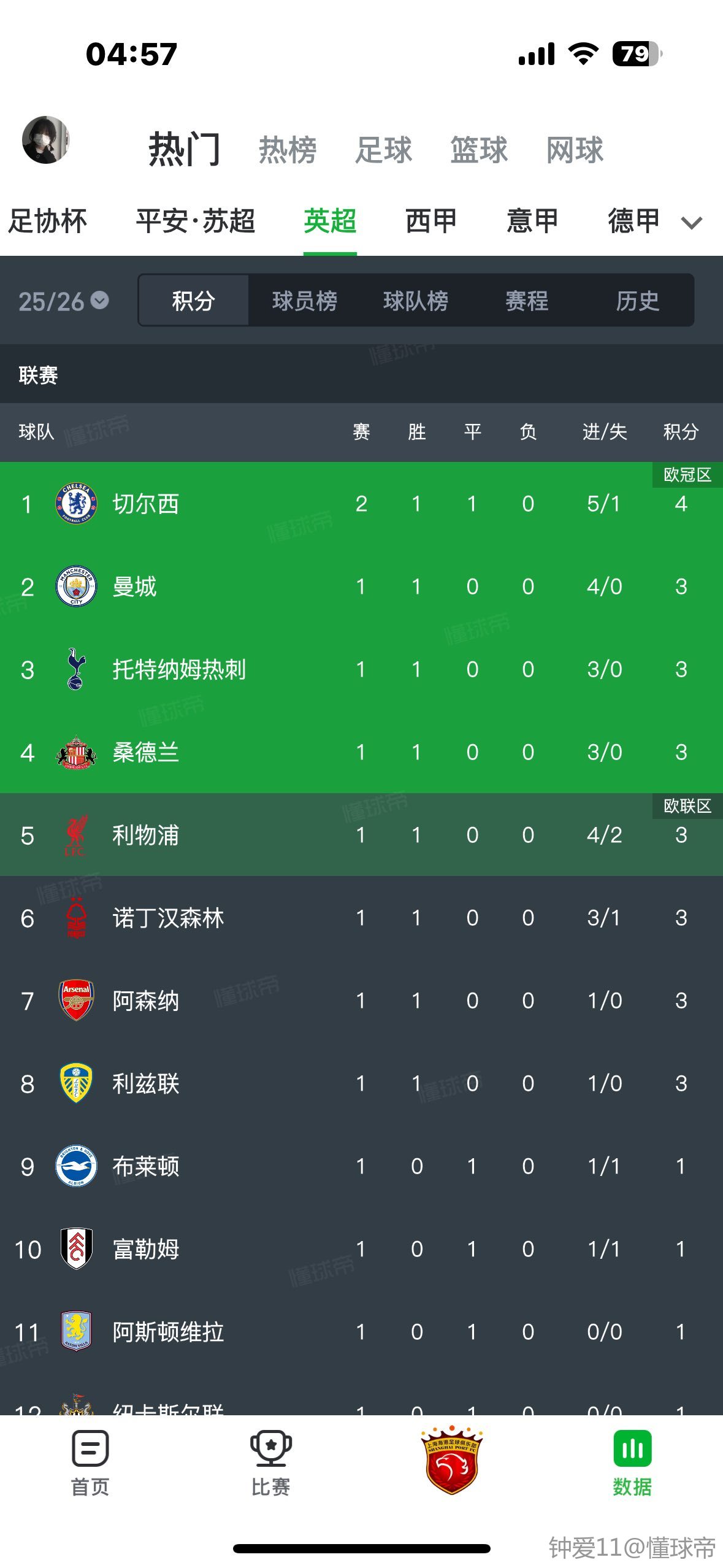Image resolution: width=723 pixels, height=1568 pixels.
Task: Tap the 积分 column header
Action: click(681, 432)
